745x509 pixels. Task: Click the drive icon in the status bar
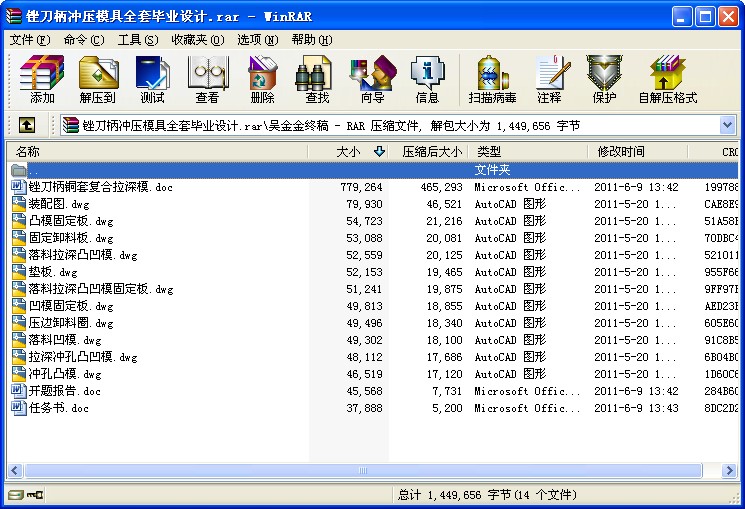(x=16, y=495)
